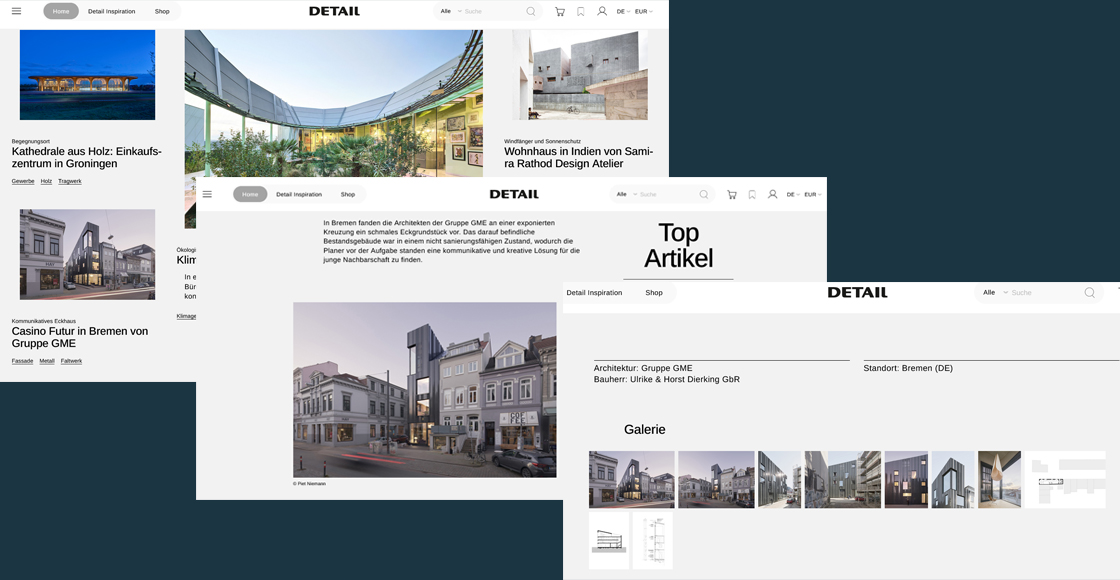Expand the DE language dropdown in the topmost header

point(623,11)
